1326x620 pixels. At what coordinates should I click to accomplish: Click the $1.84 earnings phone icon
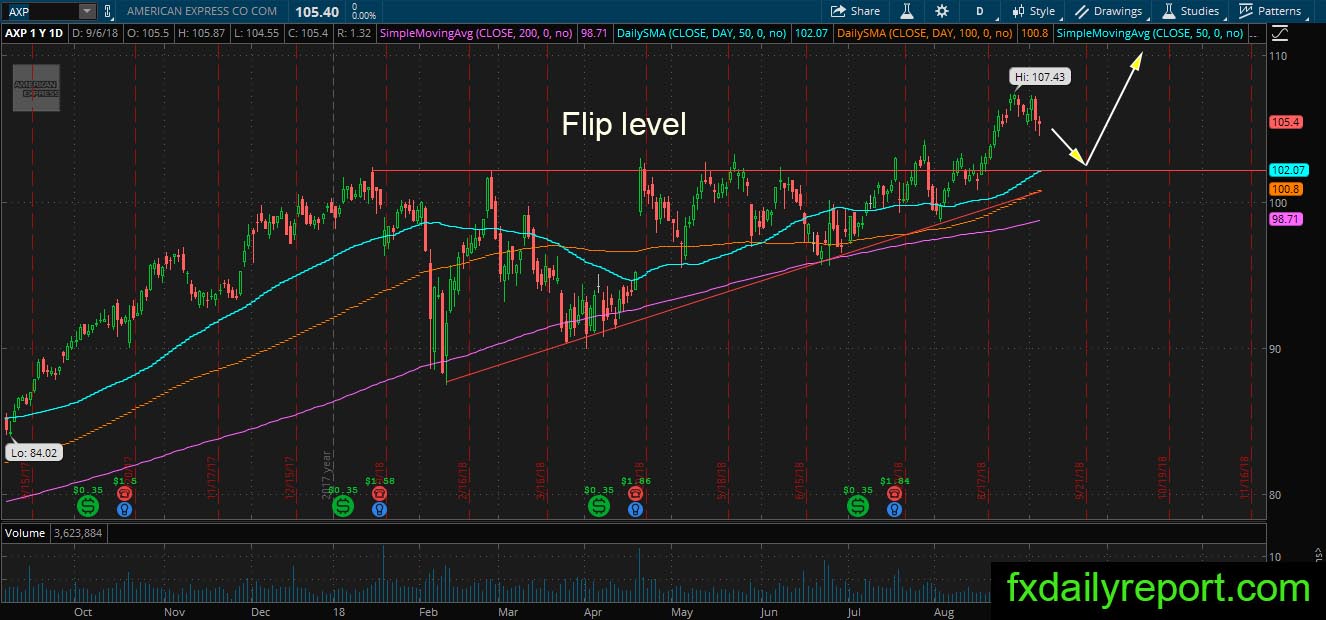pyautogui.click(x=894, y=493)
